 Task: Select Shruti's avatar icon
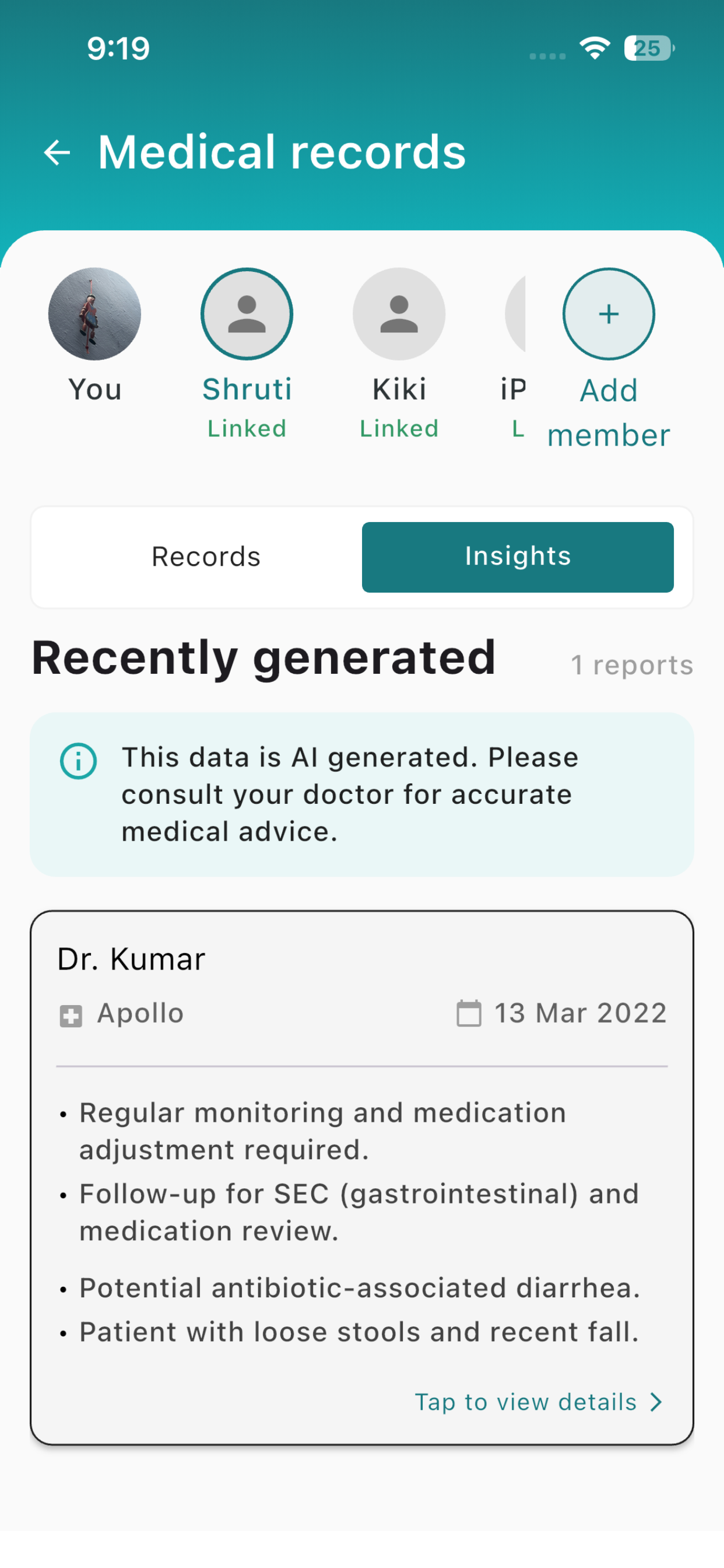247,313
